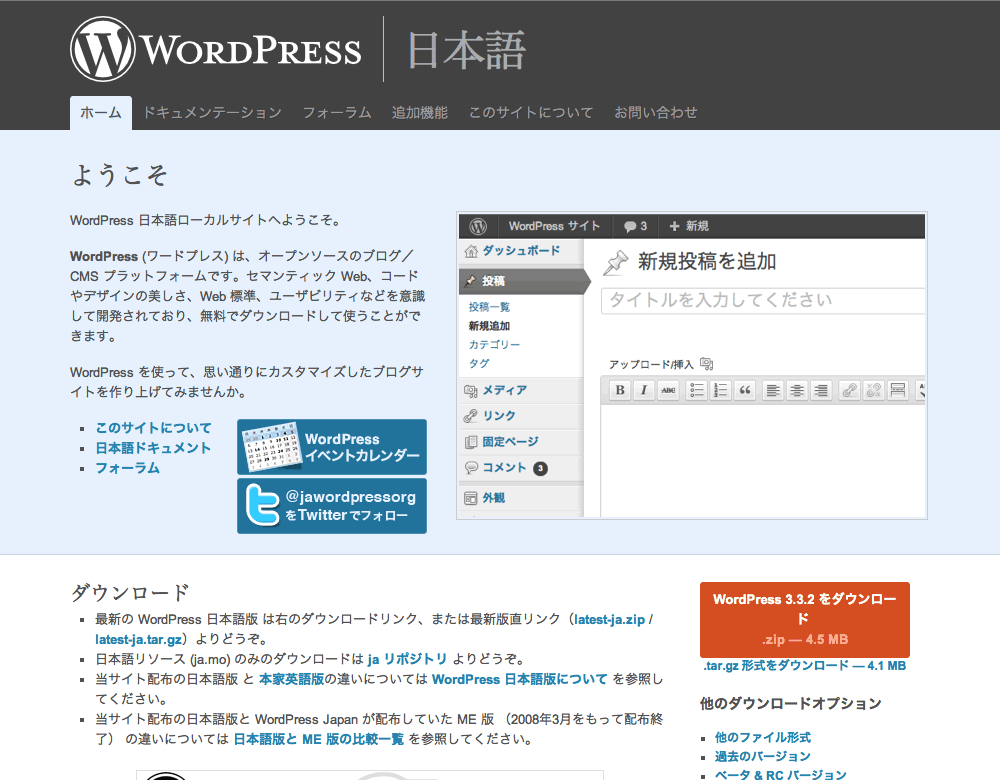
Task: Click the Twitter follow @jawordpressorg banner
Action: (x=332, y=506)
